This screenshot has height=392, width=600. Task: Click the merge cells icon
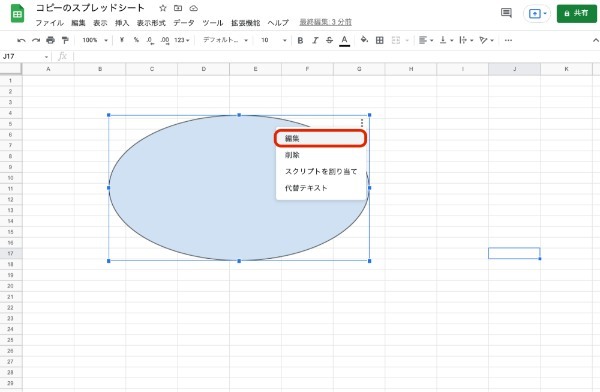click(396, 40)
